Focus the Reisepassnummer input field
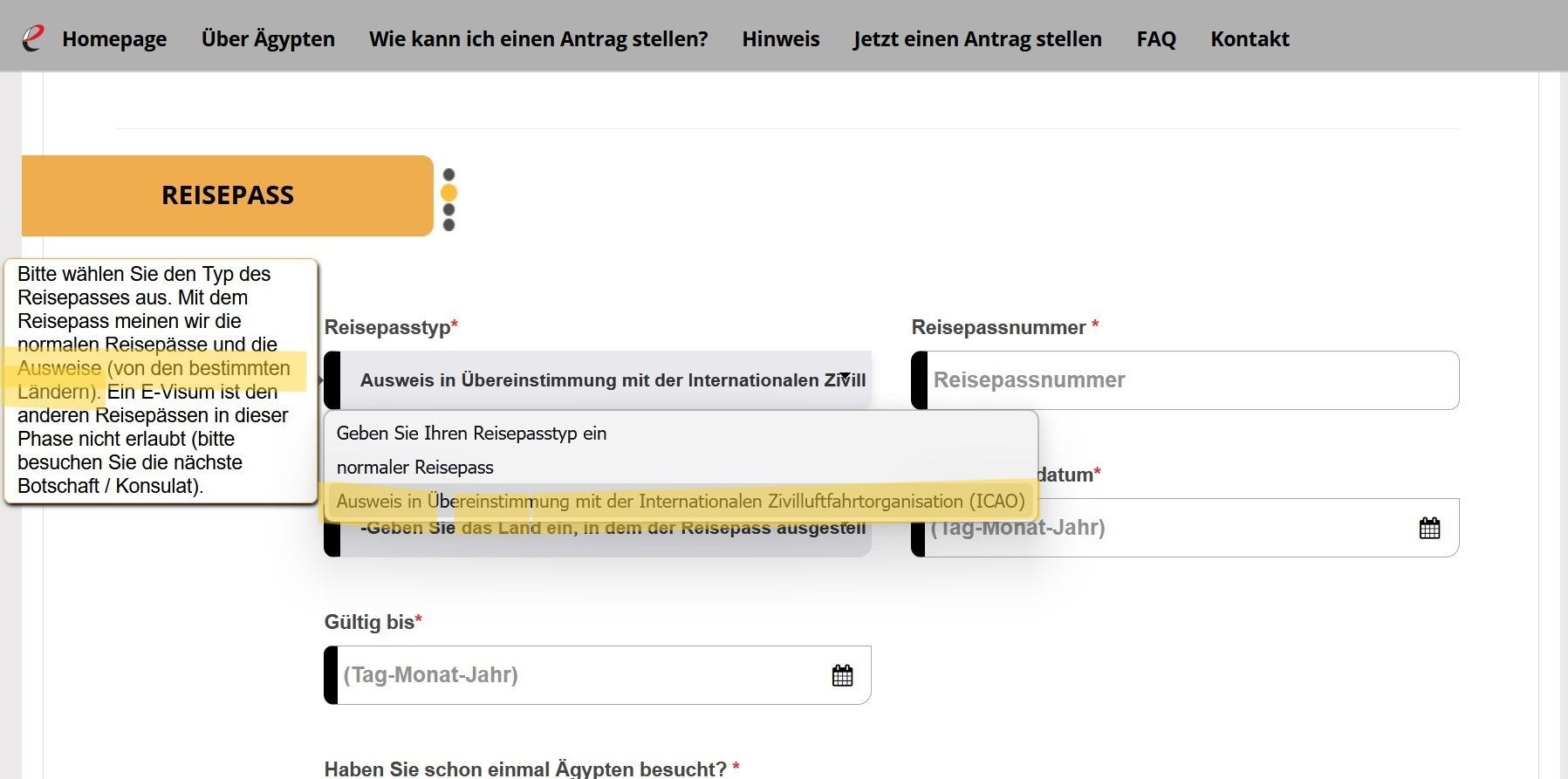1568x779 pixels. coord(1185,380)
